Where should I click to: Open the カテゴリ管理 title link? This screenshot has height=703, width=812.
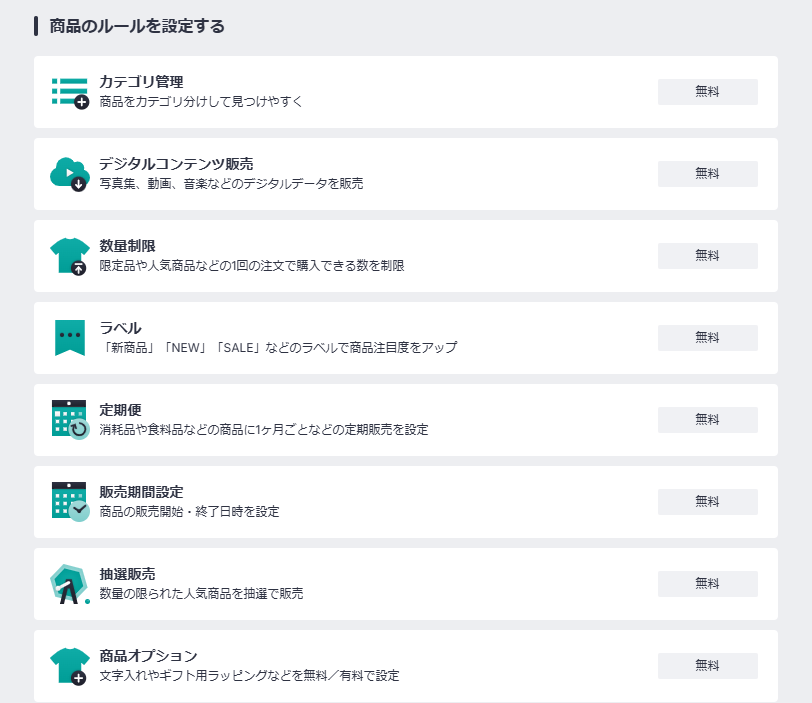point(141,82)
